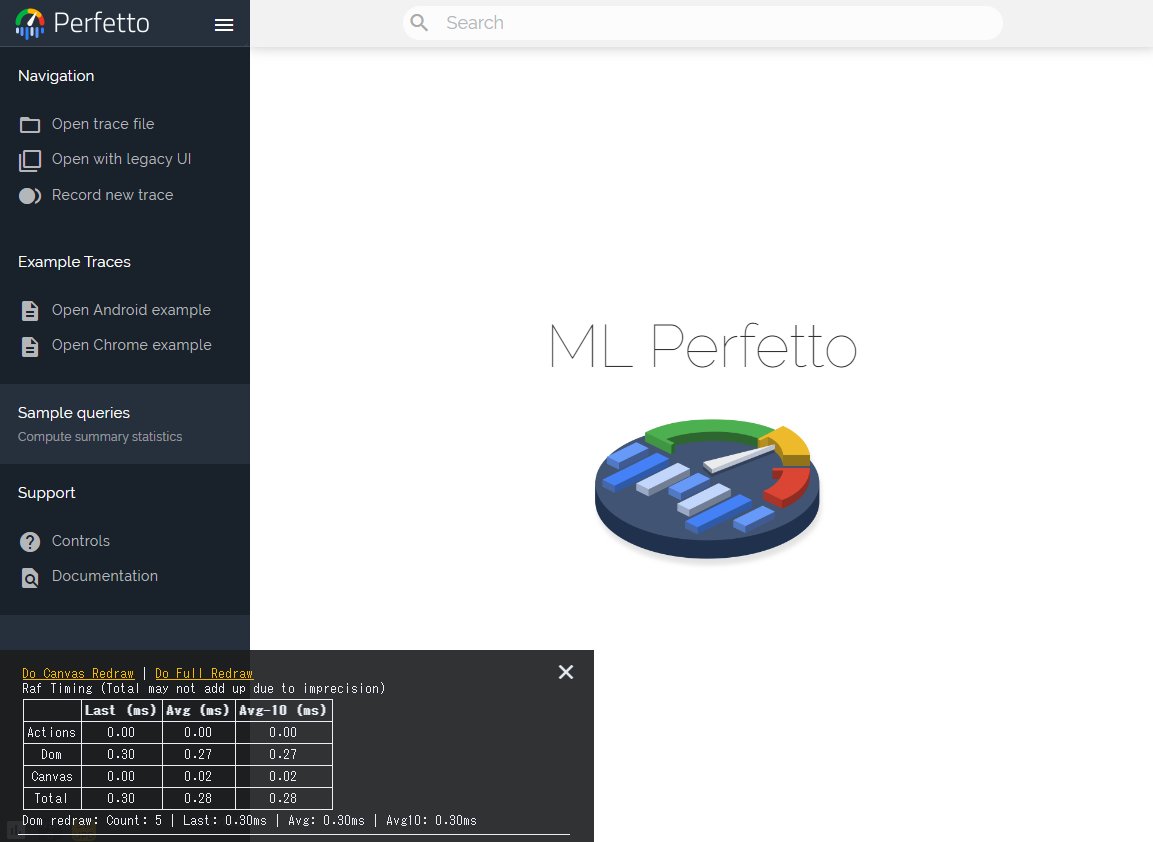The height and width of the screenshot is (842, 1153).
Task: Click Dom row Last value 0.30
Action: click(x=121, y=754)
